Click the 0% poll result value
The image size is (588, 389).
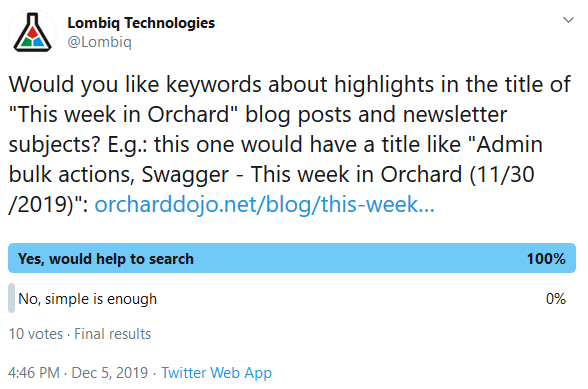pyautogui.click(x=556, y=299)
